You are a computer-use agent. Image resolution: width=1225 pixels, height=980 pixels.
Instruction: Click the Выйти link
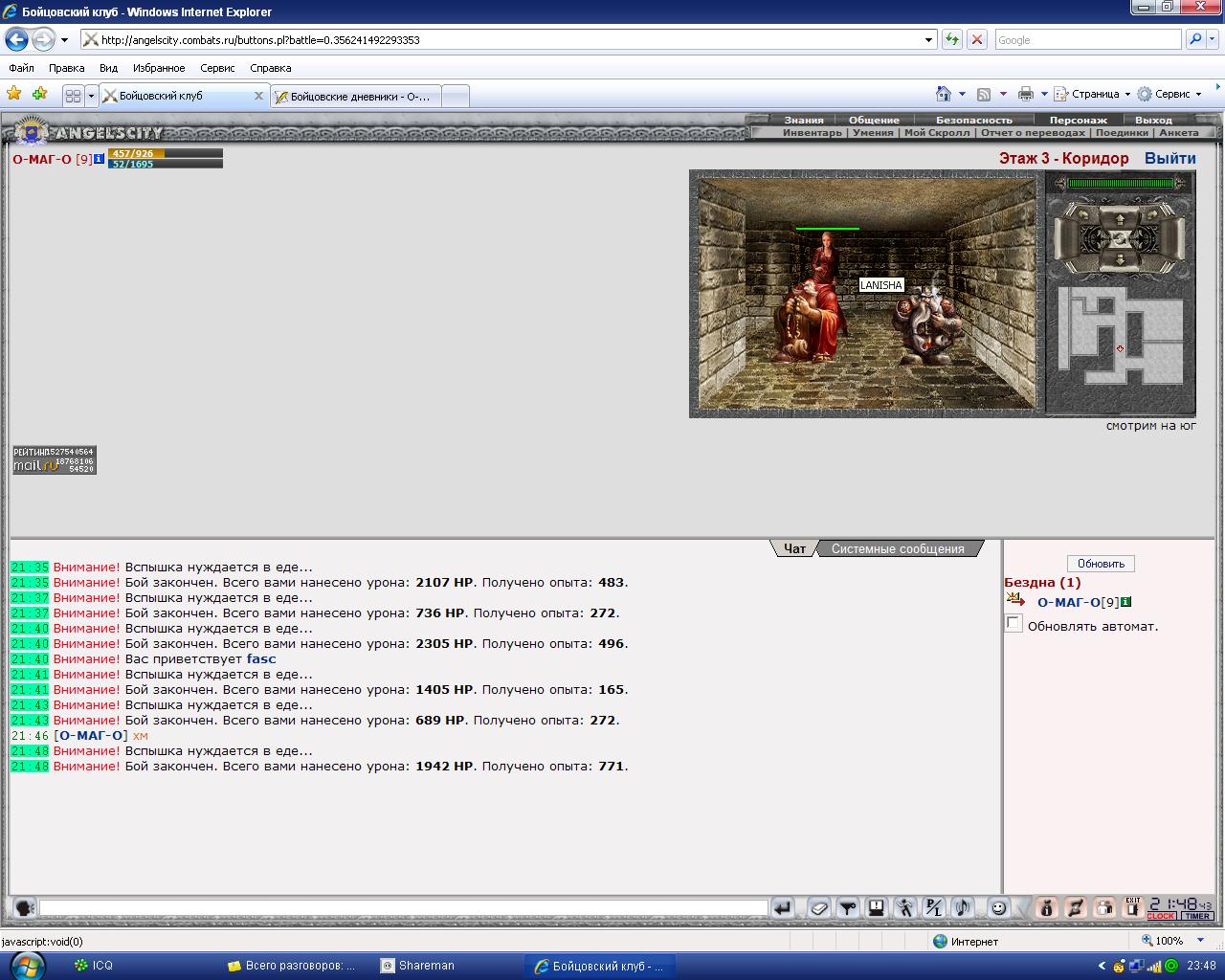click(x=1169, y=158)
